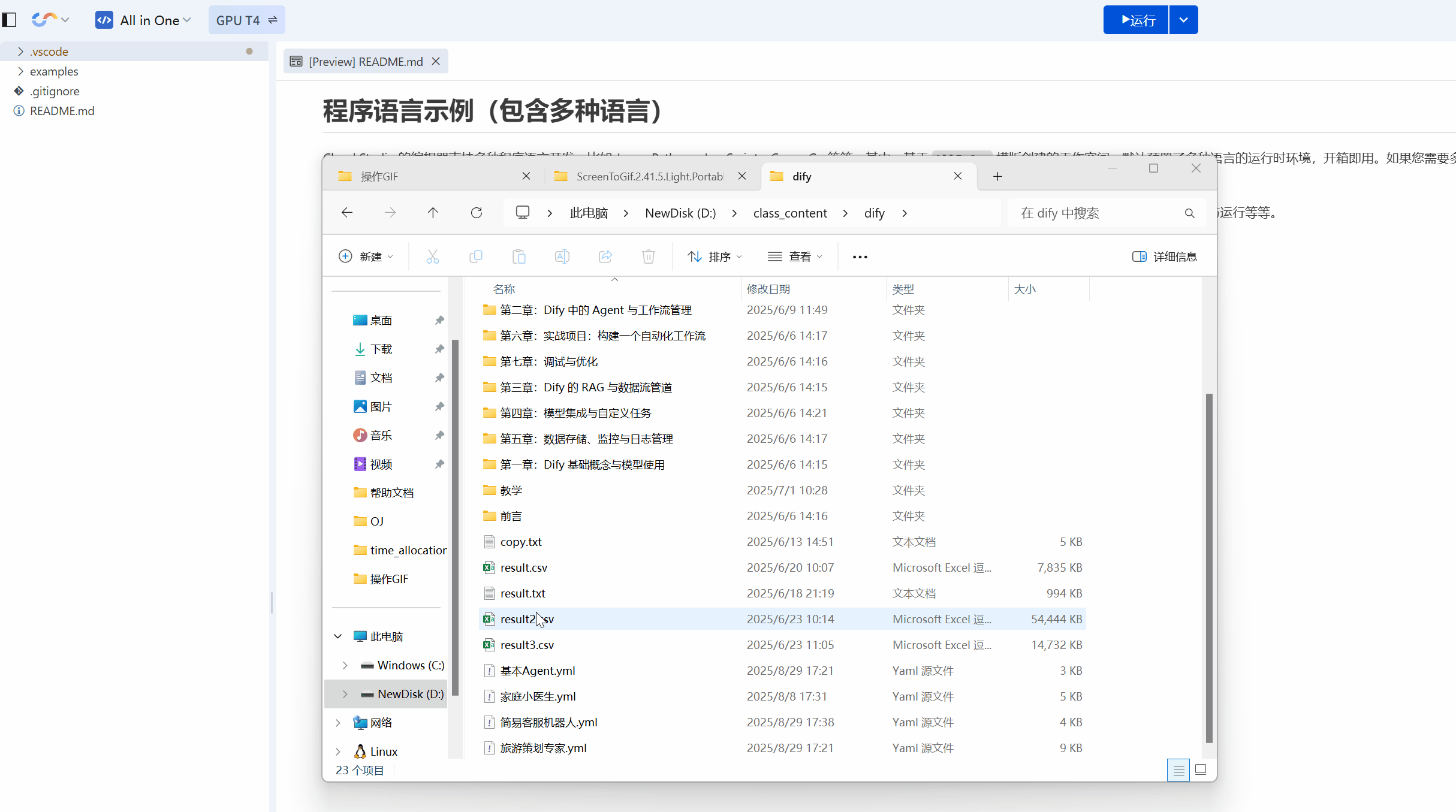Image resolution: width=1456 pixels, height=812 pixels.
Task: Switch to large icons view toggle
Action: [x=1200, y=769]
